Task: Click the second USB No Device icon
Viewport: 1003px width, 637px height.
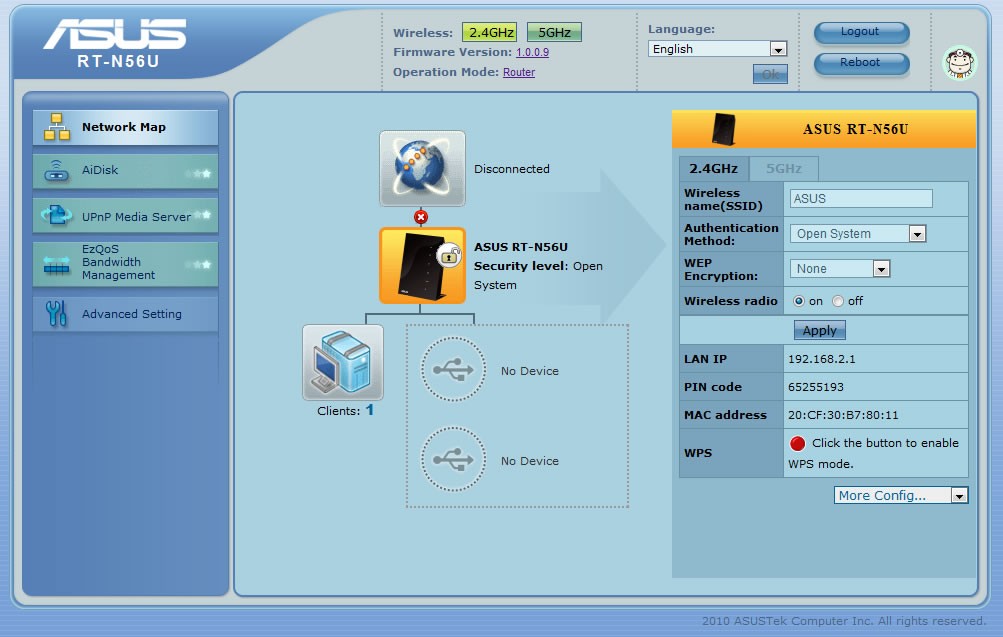Action: [x=453, y=459]
